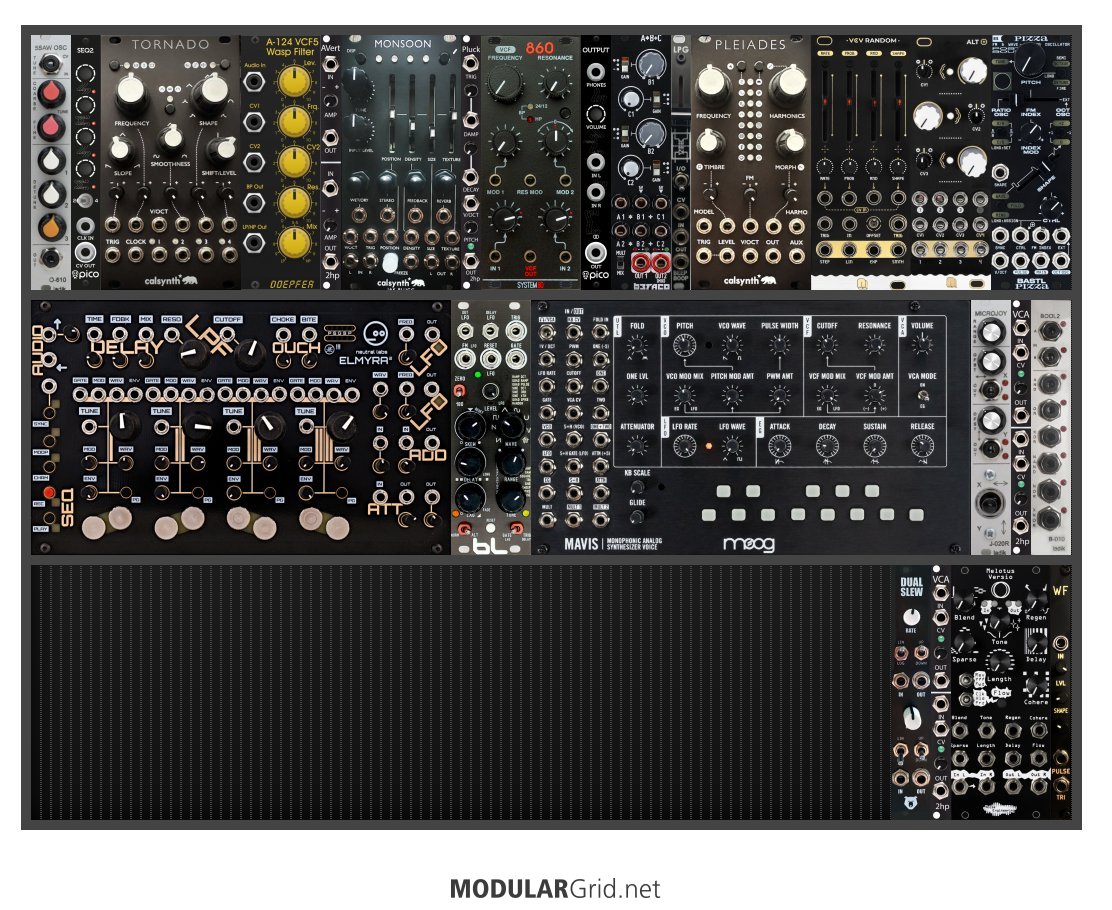Image resolution: width=1112 pixels, height=910 pixels.
Task: Click the Mavis FOLD knob
Action: click(x=637, y=346)
